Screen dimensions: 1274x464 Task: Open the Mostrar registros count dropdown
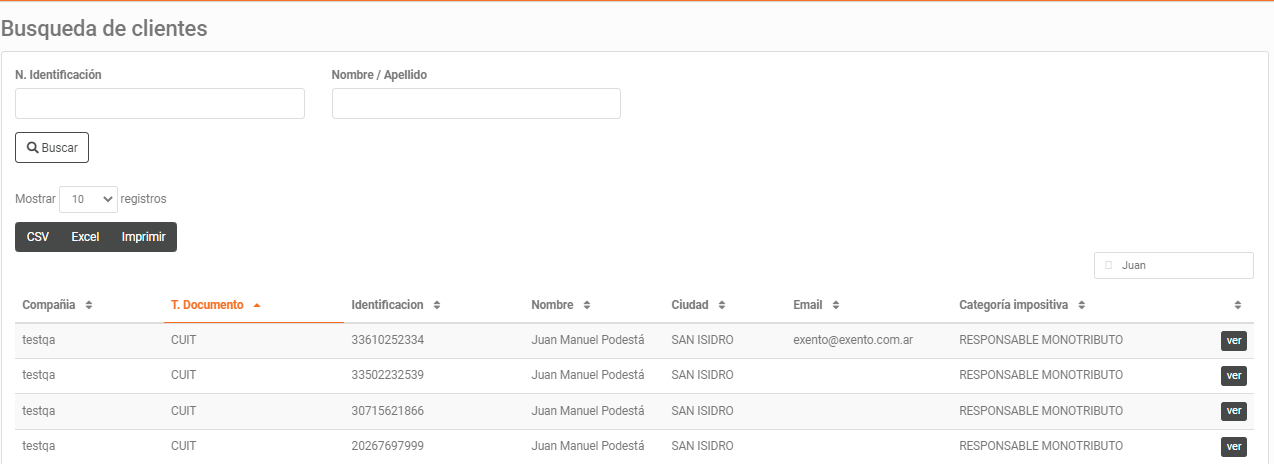point(89,199)
